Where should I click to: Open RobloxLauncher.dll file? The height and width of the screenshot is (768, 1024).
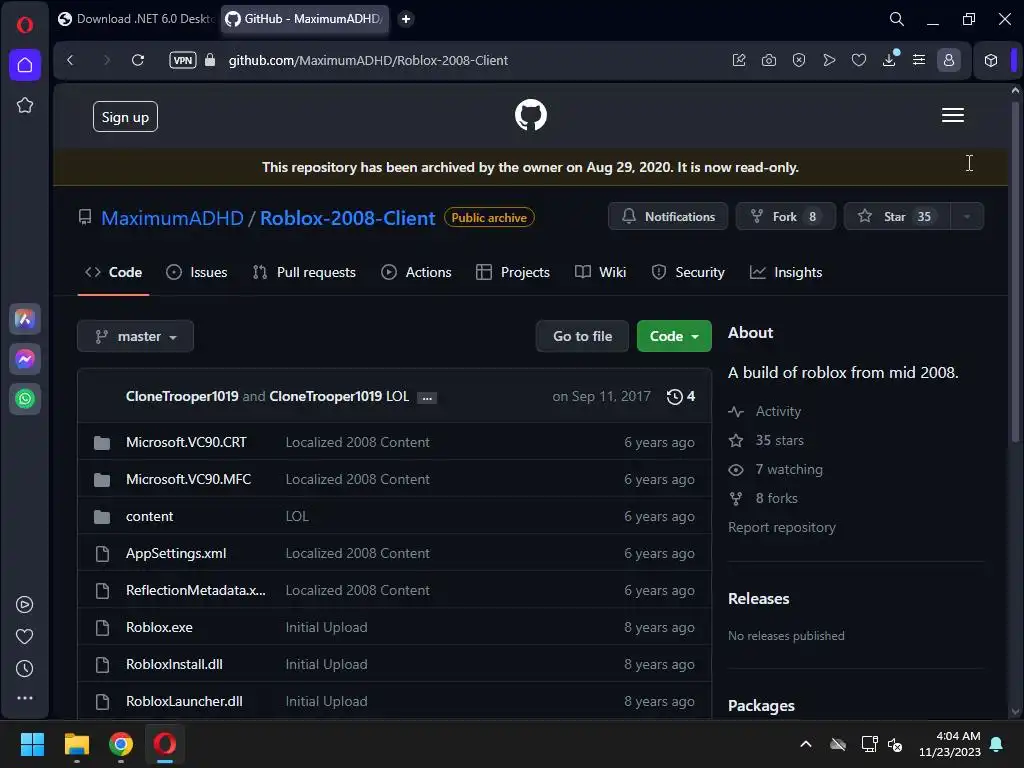pyautogui.click(x=184, y=701)
